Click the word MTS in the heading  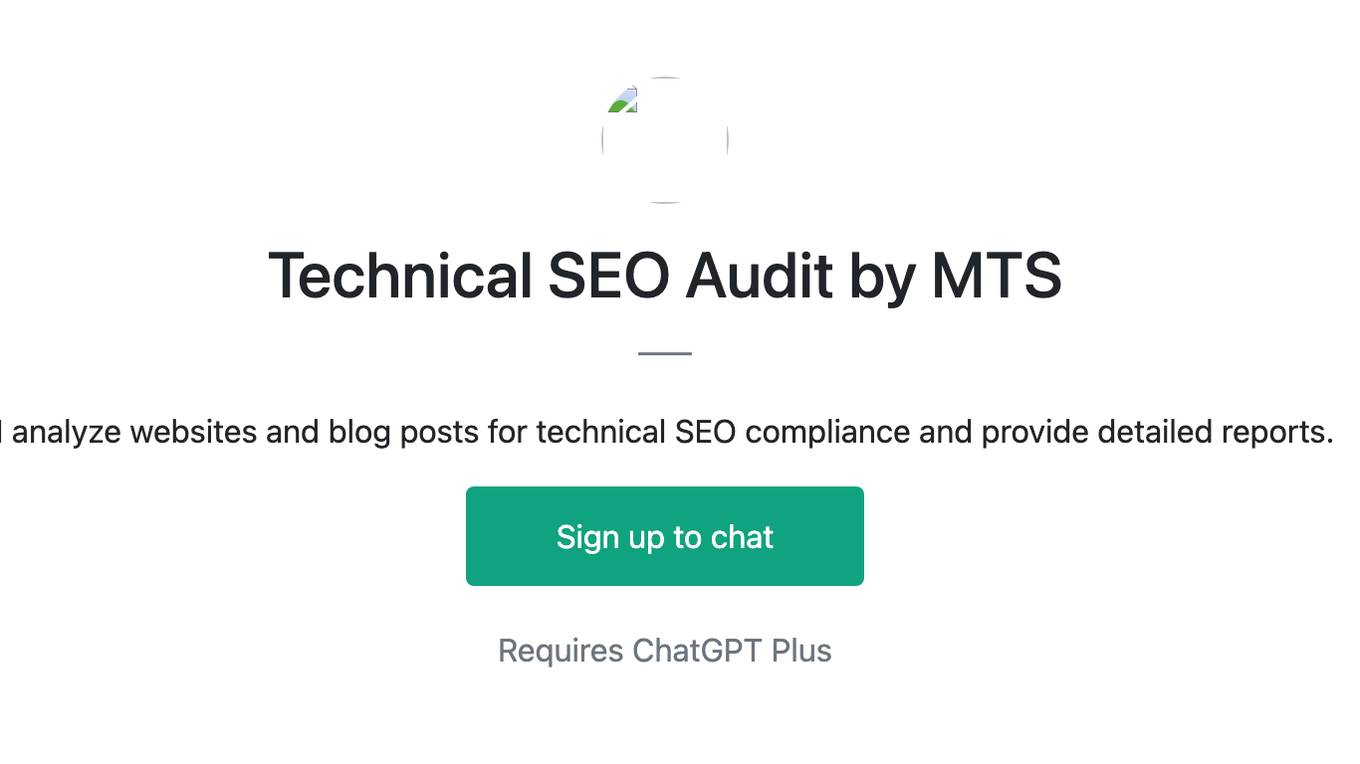tap(996, 275)
